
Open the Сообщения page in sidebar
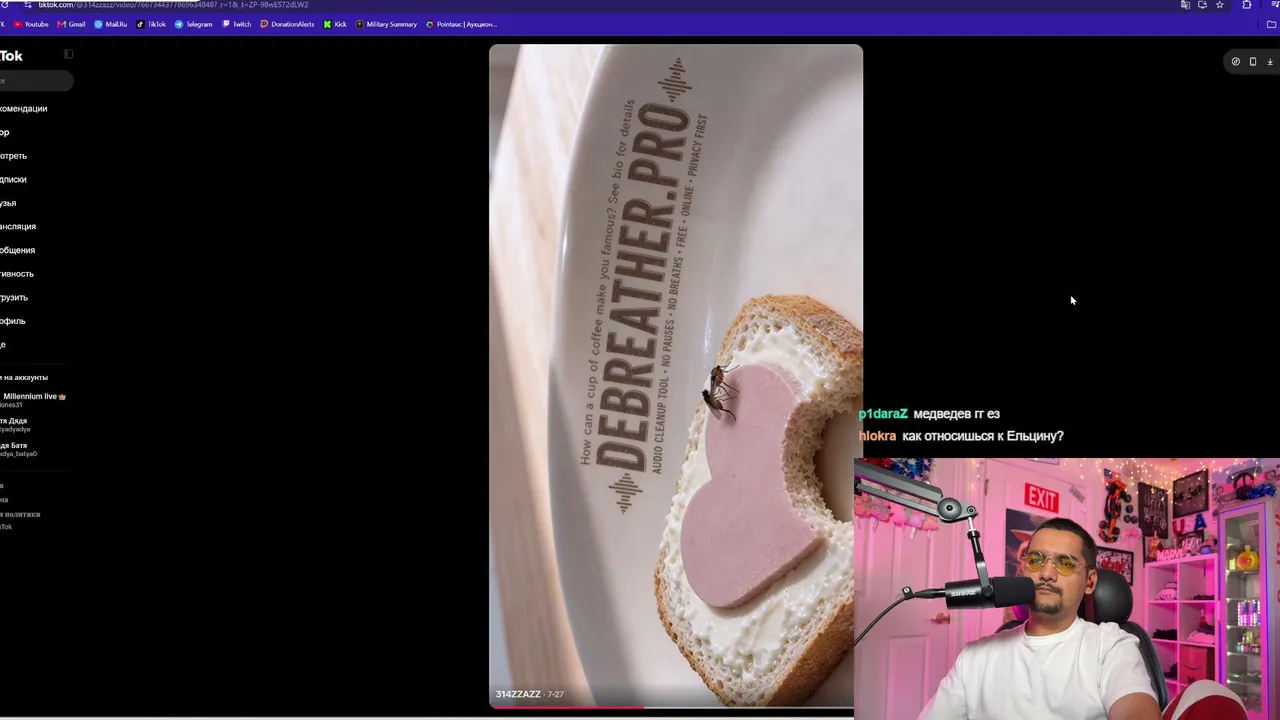18,250
